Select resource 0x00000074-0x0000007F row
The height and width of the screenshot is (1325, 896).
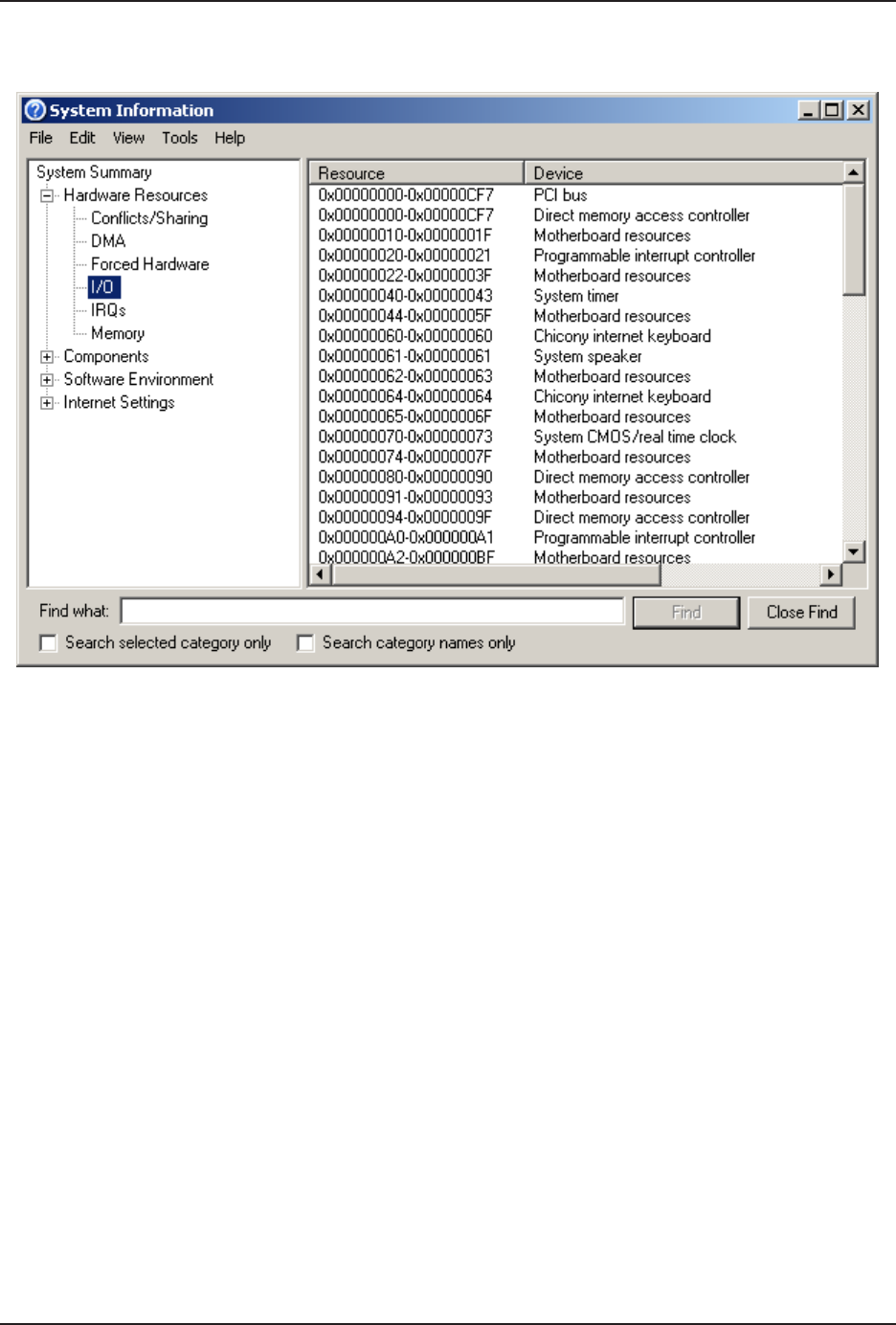576,457
